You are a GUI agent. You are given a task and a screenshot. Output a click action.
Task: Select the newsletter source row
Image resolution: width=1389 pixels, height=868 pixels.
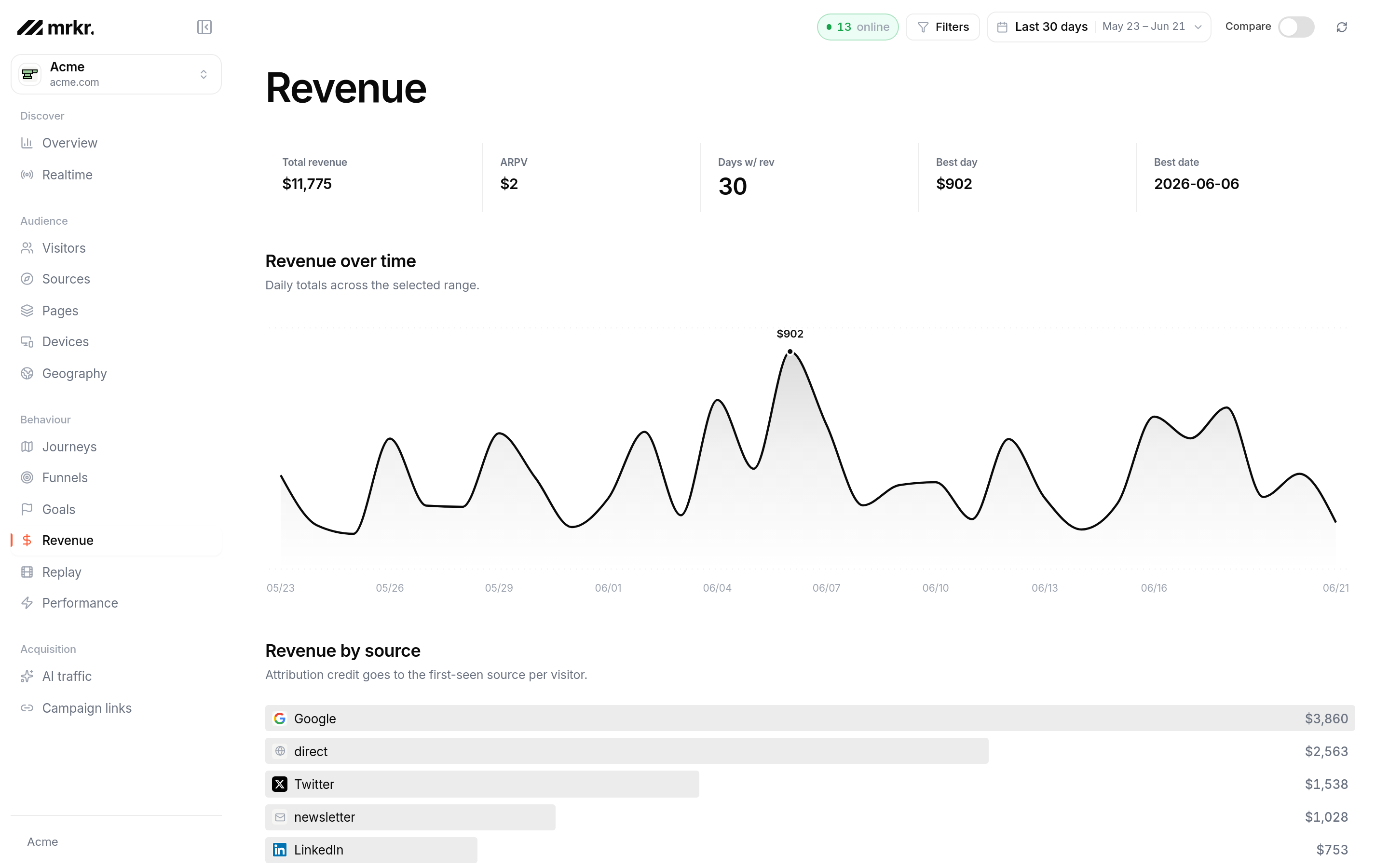tap(810, 817)
